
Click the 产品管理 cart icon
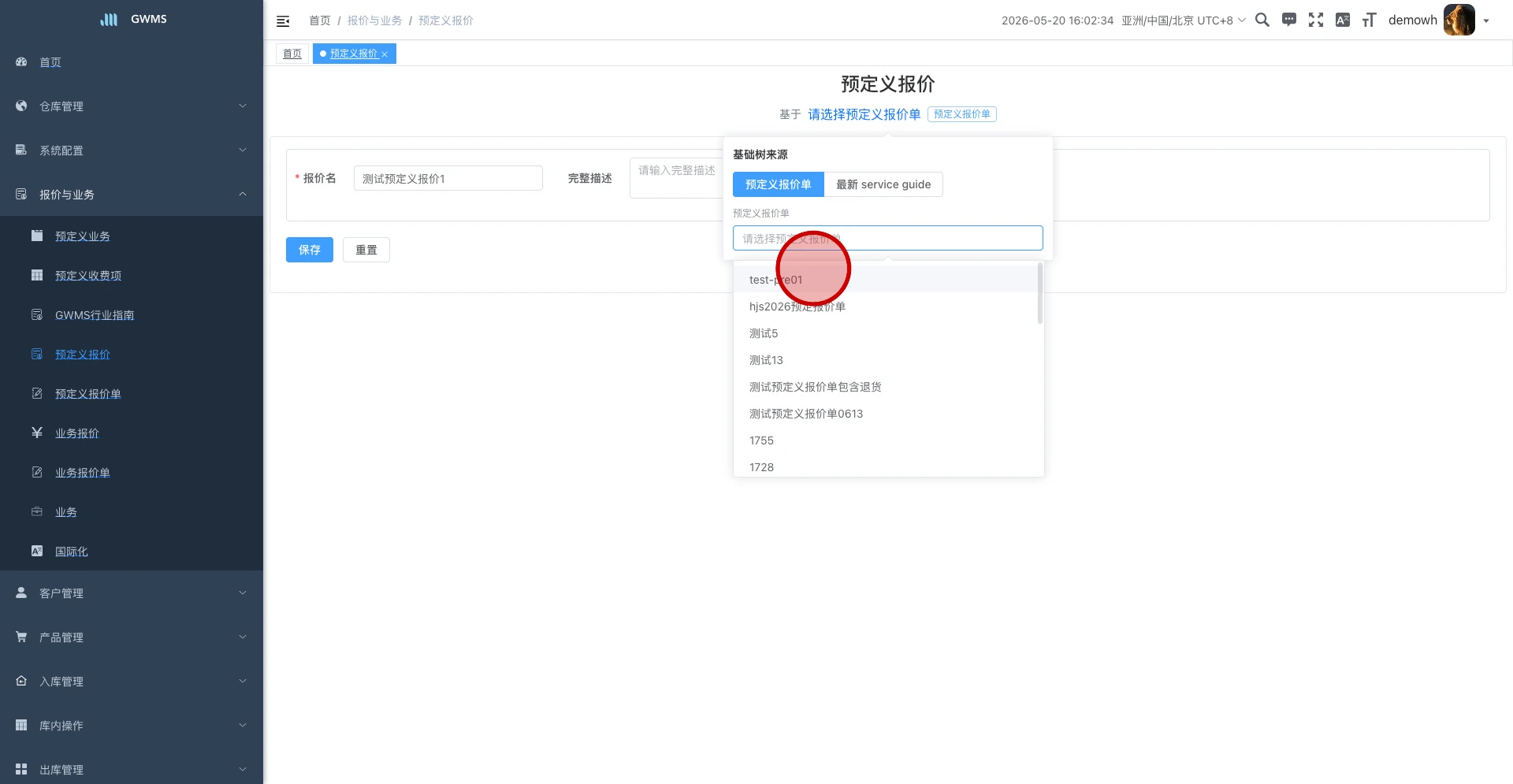point(21,637)
